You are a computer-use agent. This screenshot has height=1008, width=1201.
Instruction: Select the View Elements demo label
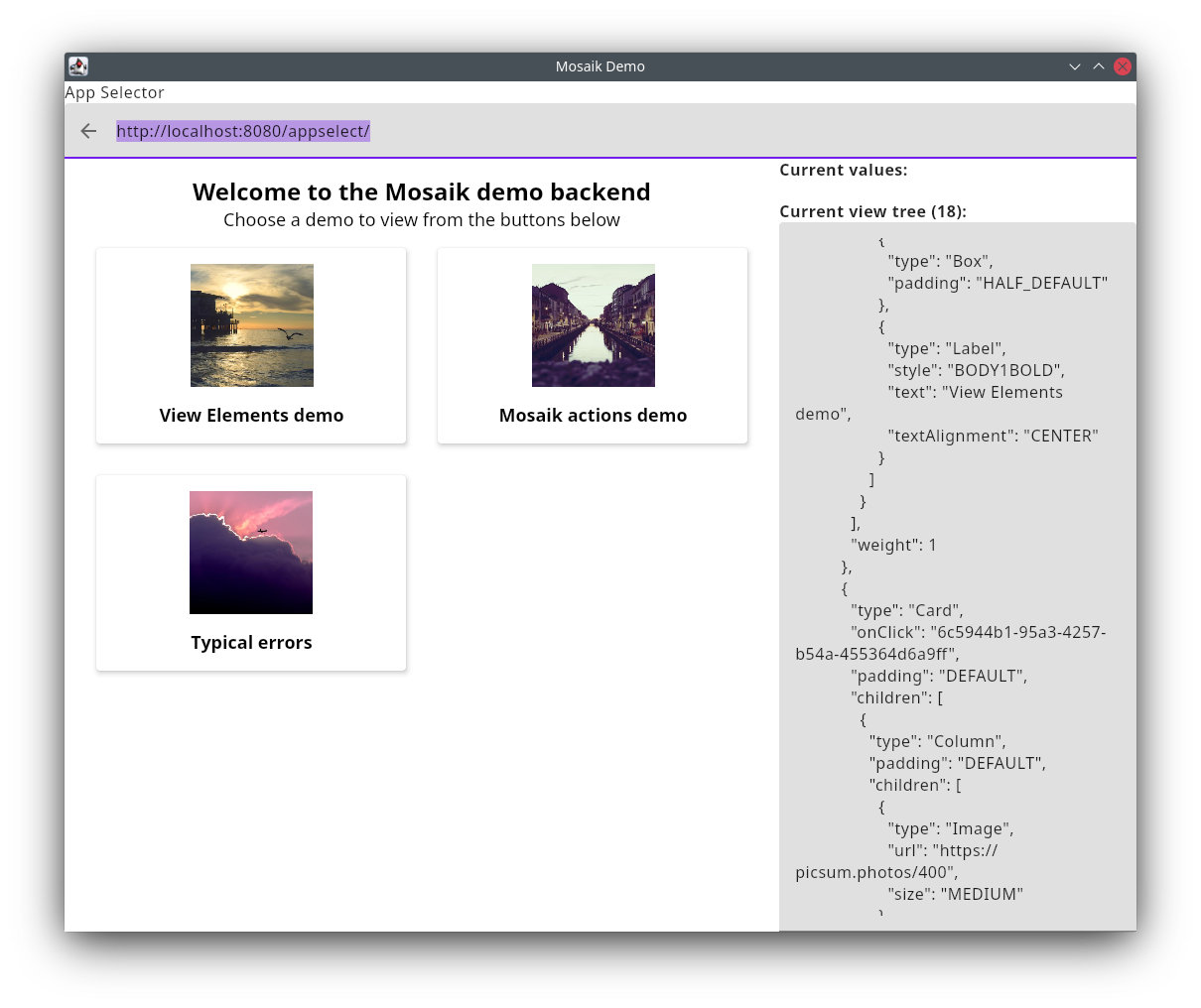click(x=251, y=416)
